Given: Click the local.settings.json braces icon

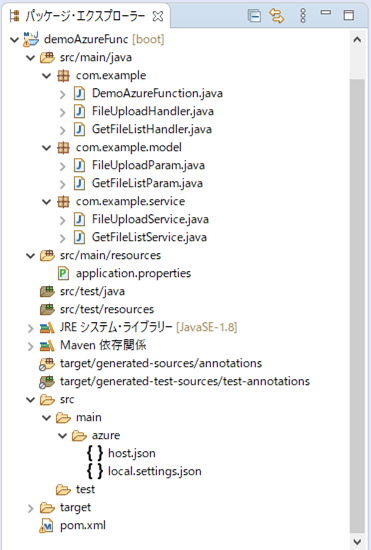Looking at the screenshot, I should coord(95,471).
